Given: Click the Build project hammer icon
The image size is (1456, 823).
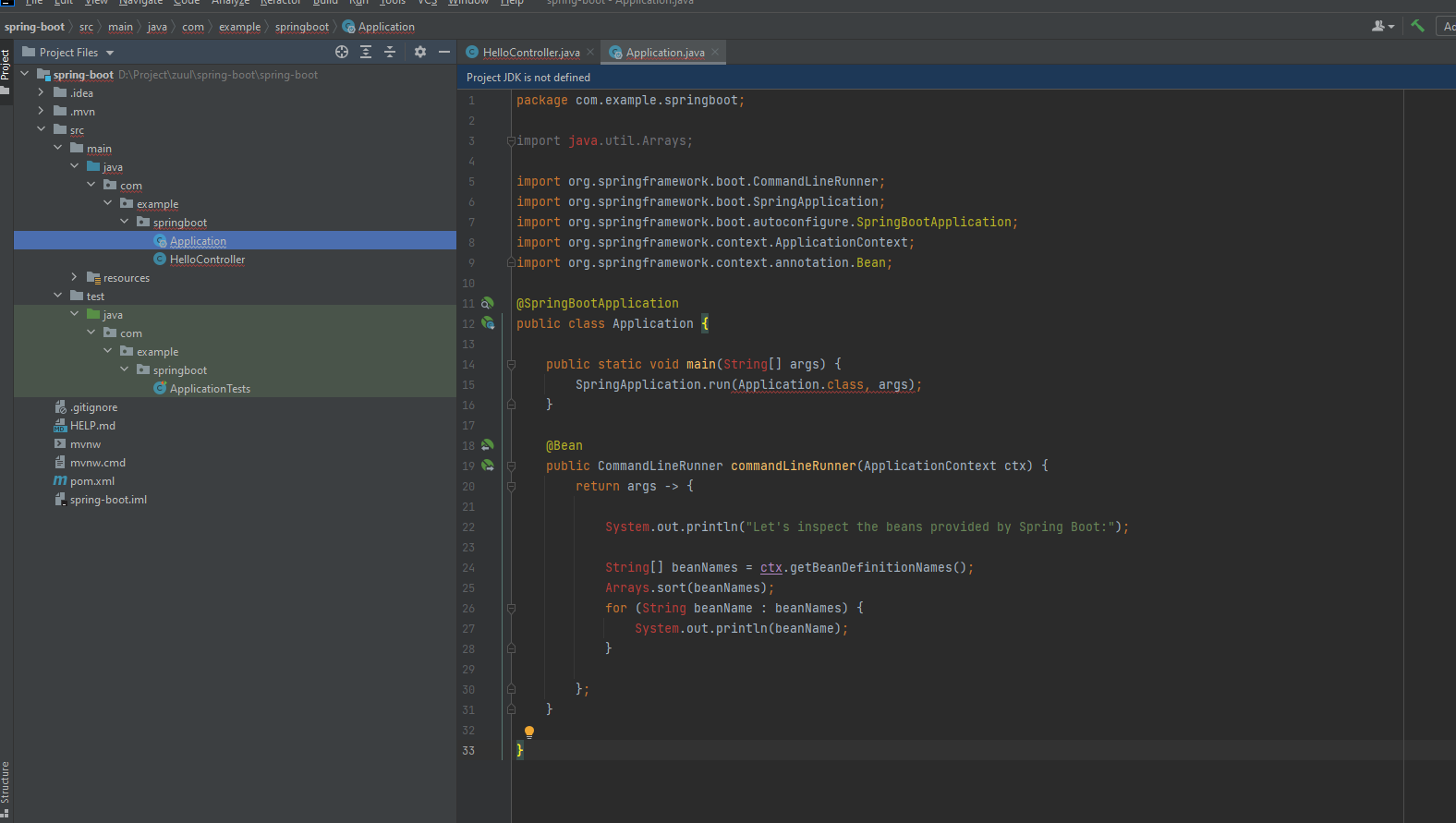Looking at the screenshot, I should [1417, 26].
